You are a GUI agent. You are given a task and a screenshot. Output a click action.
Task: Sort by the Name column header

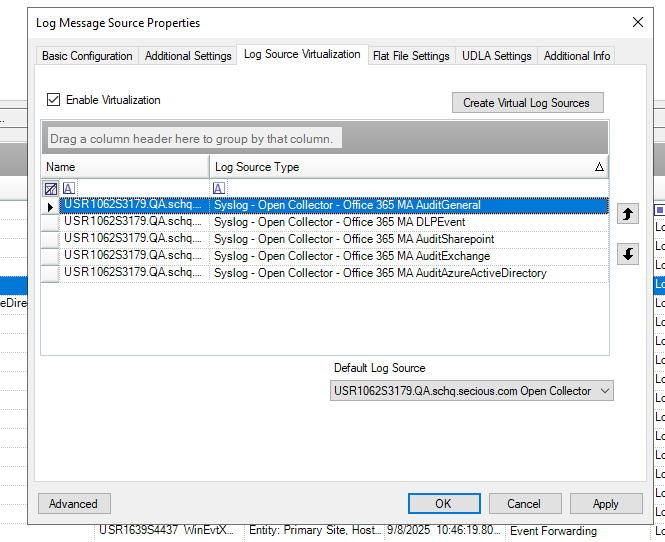point(125,167)
